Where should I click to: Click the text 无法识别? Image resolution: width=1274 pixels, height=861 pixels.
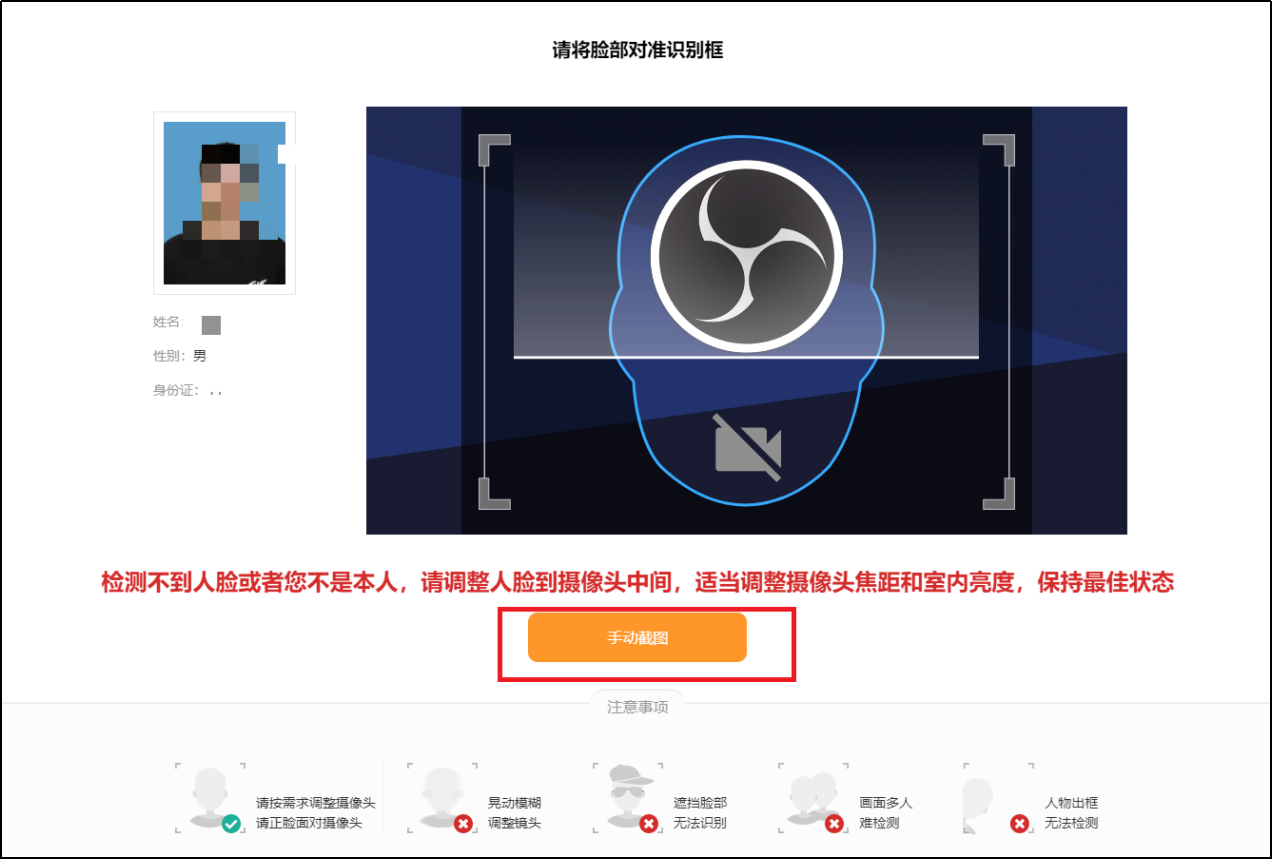click(x=700, y=824)
